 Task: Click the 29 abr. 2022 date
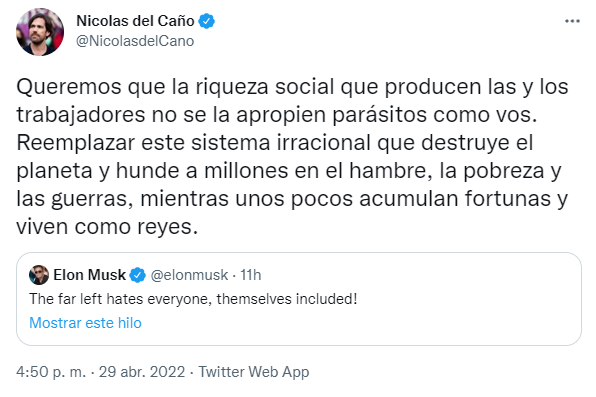click(x=142, y=372)
